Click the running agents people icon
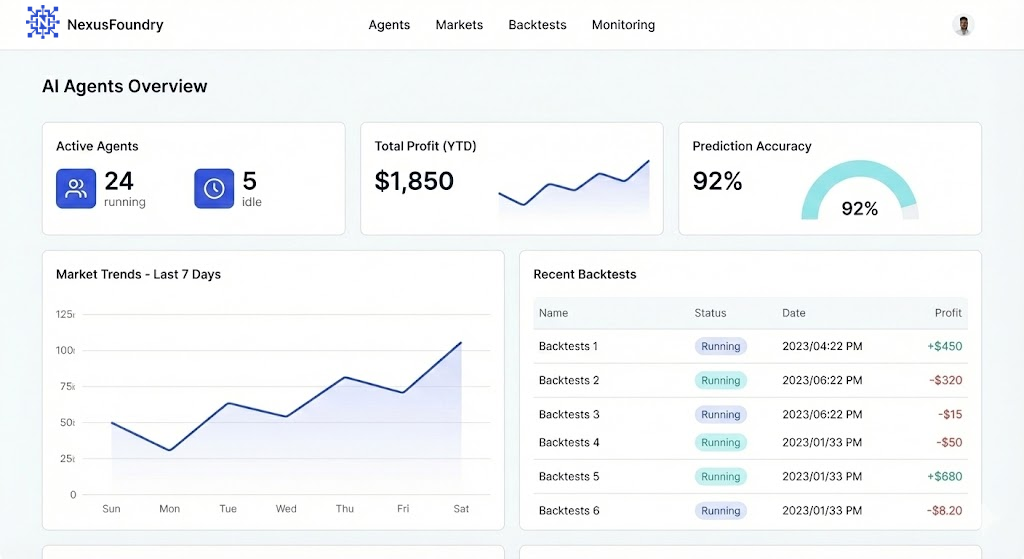The image size is (1024, 559). pos(76,189)
